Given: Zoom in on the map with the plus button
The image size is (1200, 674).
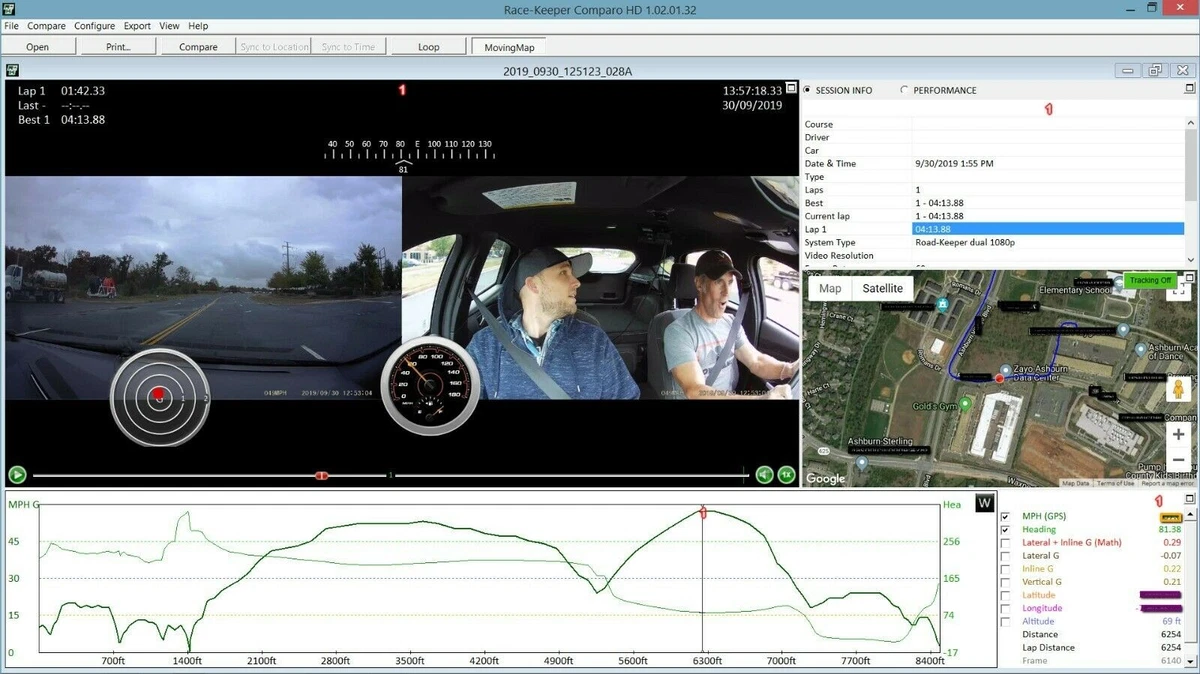Looking at the screenshot, I should [1179, 435].
